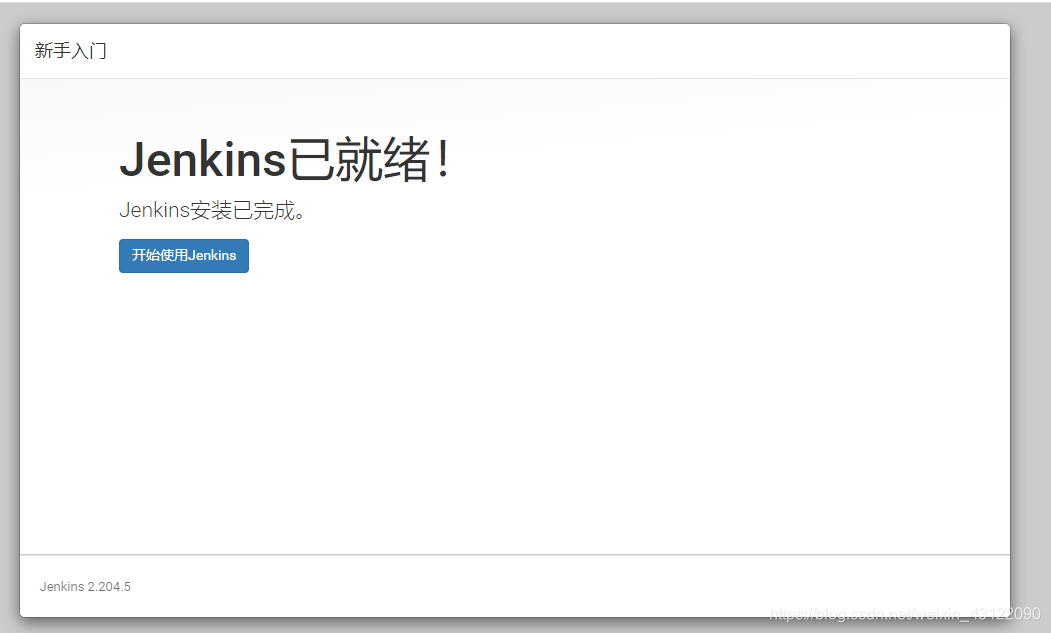
Task: Click the Jenkins安装已完成。 subtitle text
Action: [x=212, y=211]
